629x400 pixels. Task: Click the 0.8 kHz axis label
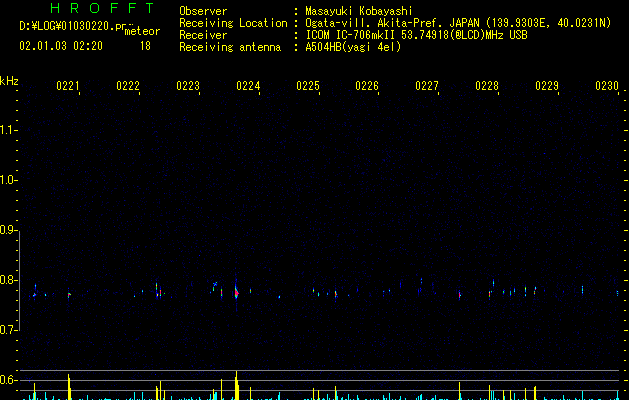tap(8, 280)
